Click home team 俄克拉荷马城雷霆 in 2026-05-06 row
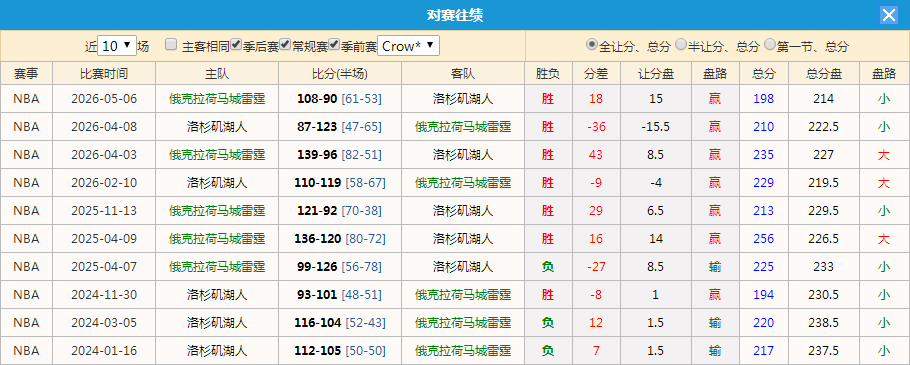Image resolution: width=910 pixels, height=365 pixels. 217,99
